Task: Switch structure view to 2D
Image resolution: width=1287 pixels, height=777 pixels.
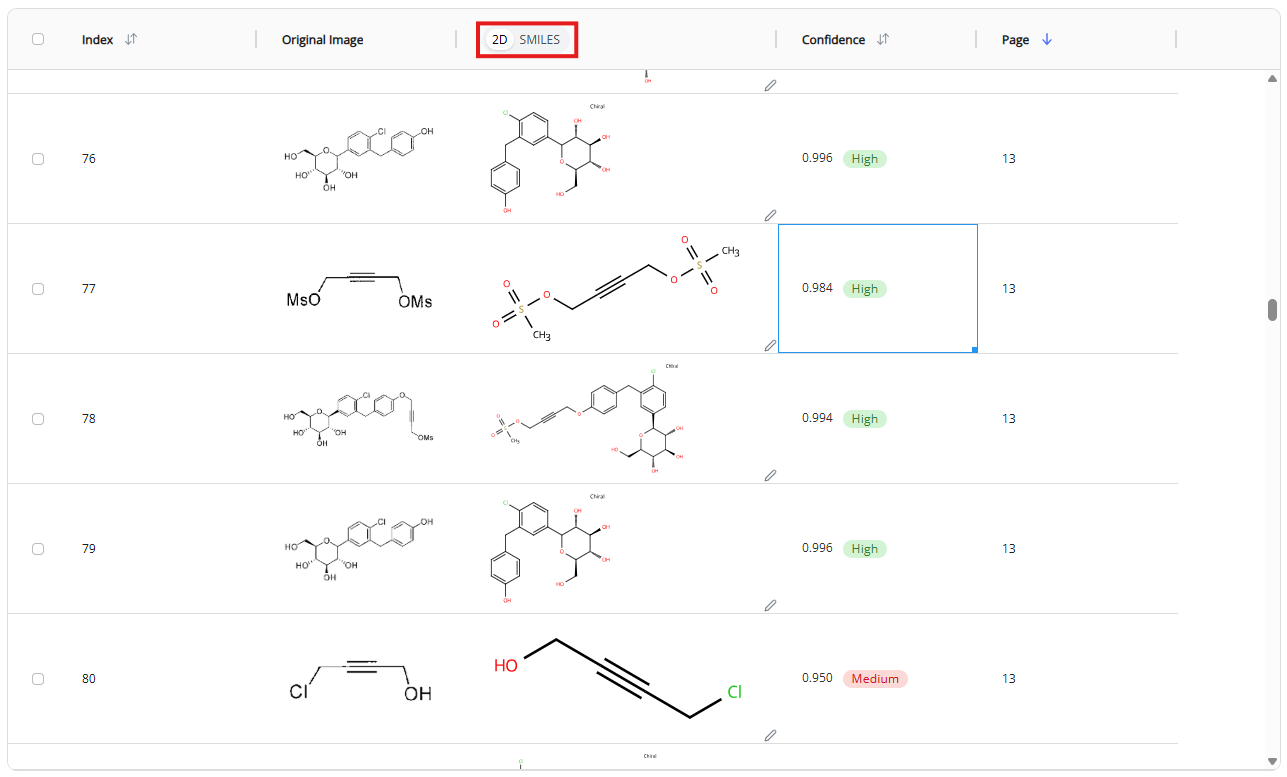Action: pos(500,40)
